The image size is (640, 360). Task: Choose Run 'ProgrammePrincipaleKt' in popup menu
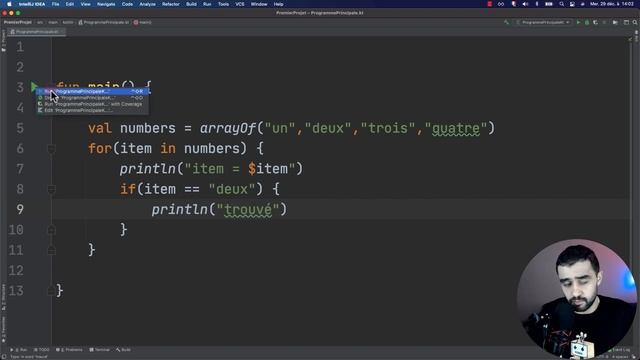[x=93, y=91]
